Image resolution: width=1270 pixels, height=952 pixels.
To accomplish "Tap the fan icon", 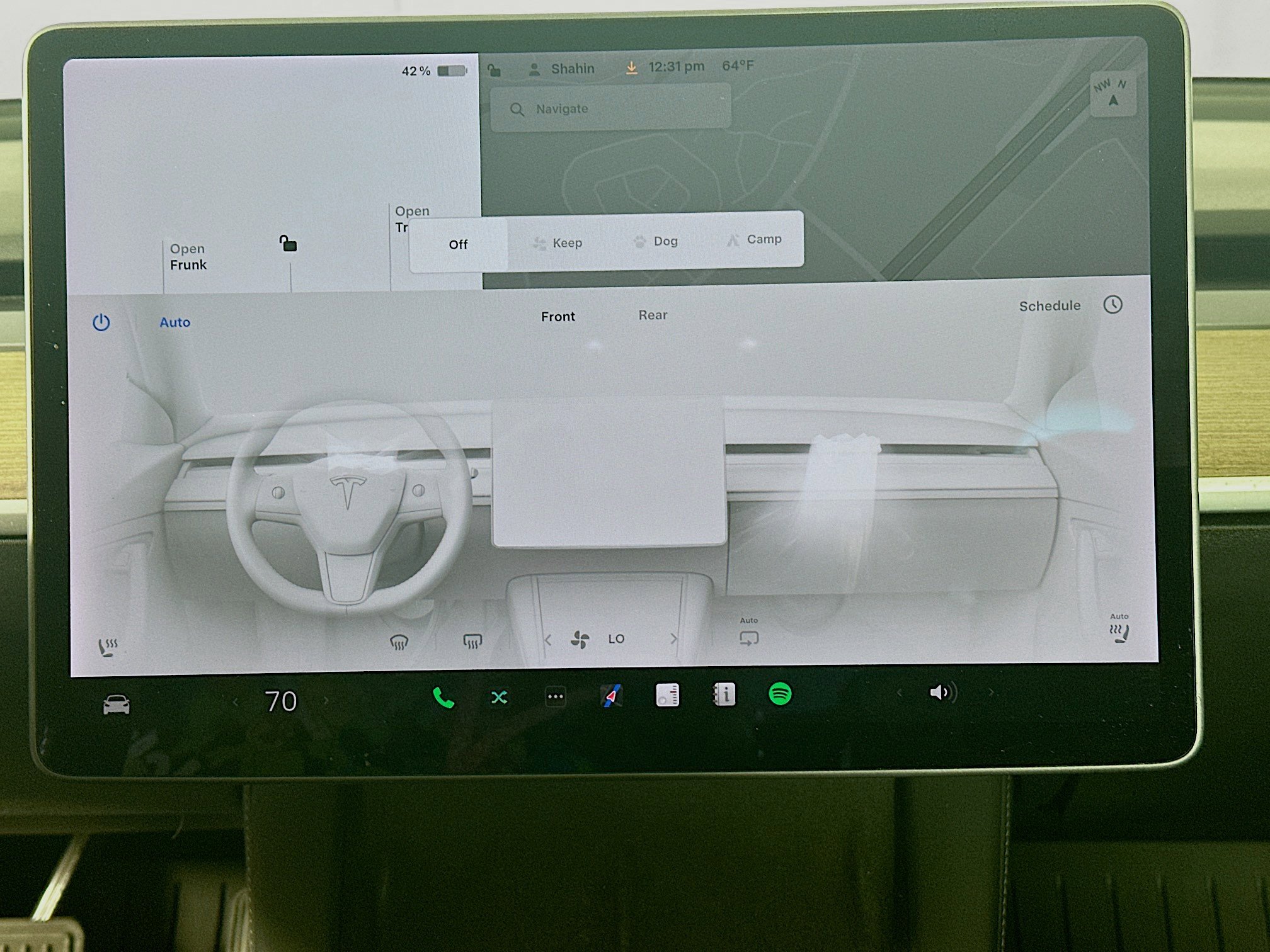I will 580,640.
